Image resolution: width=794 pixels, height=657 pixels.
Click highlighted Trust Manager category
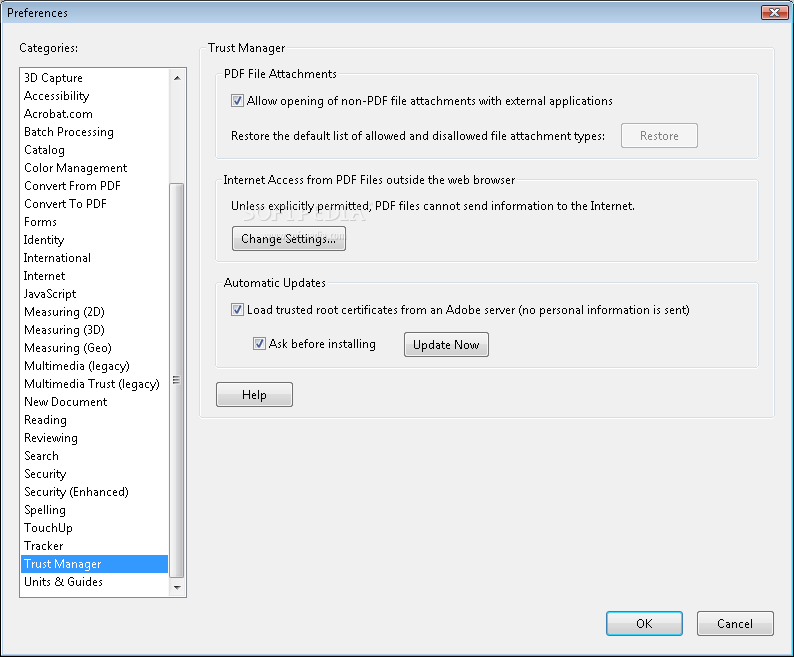(94, 564)
